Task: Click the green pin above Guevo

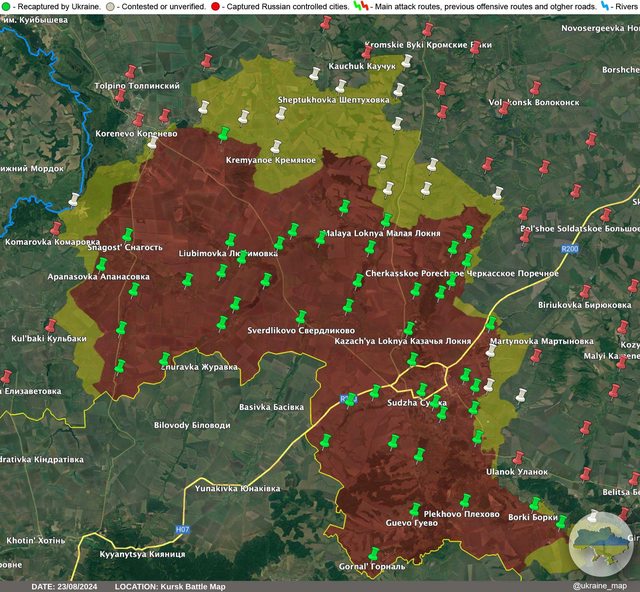Action: point(414,509)
